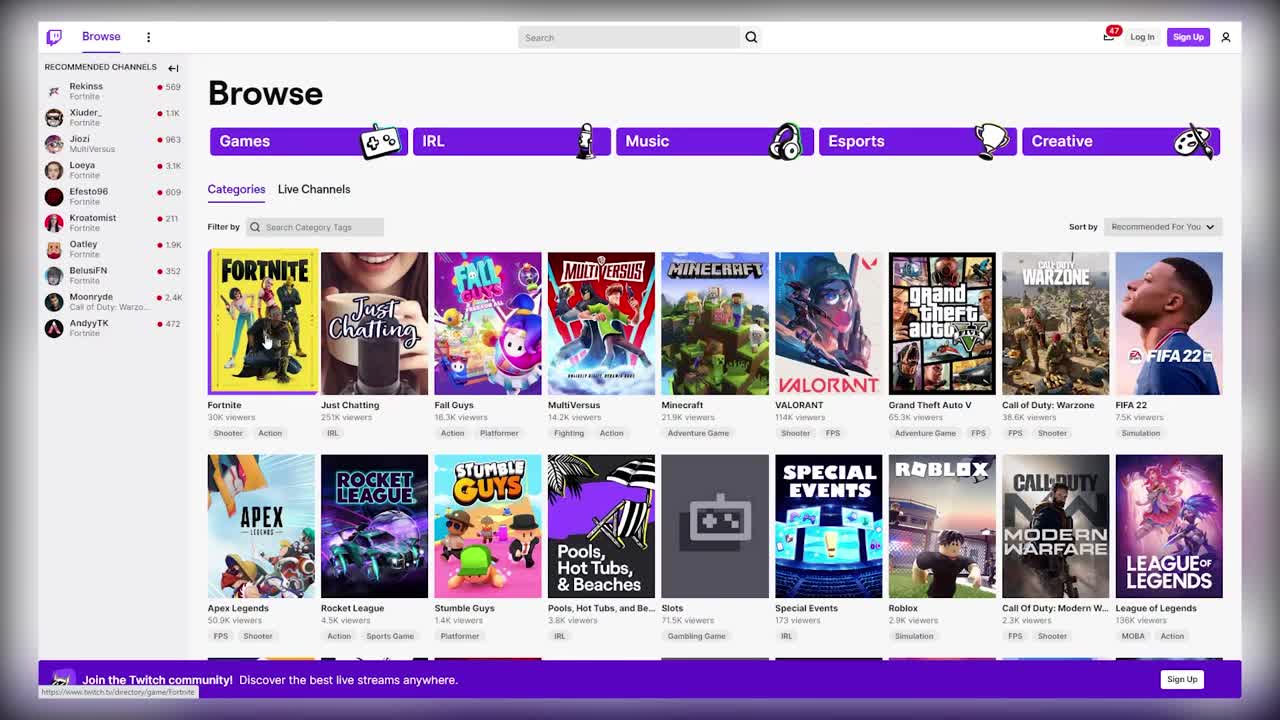
Task: Open the Slots category cover
Action: click(715, 526)
